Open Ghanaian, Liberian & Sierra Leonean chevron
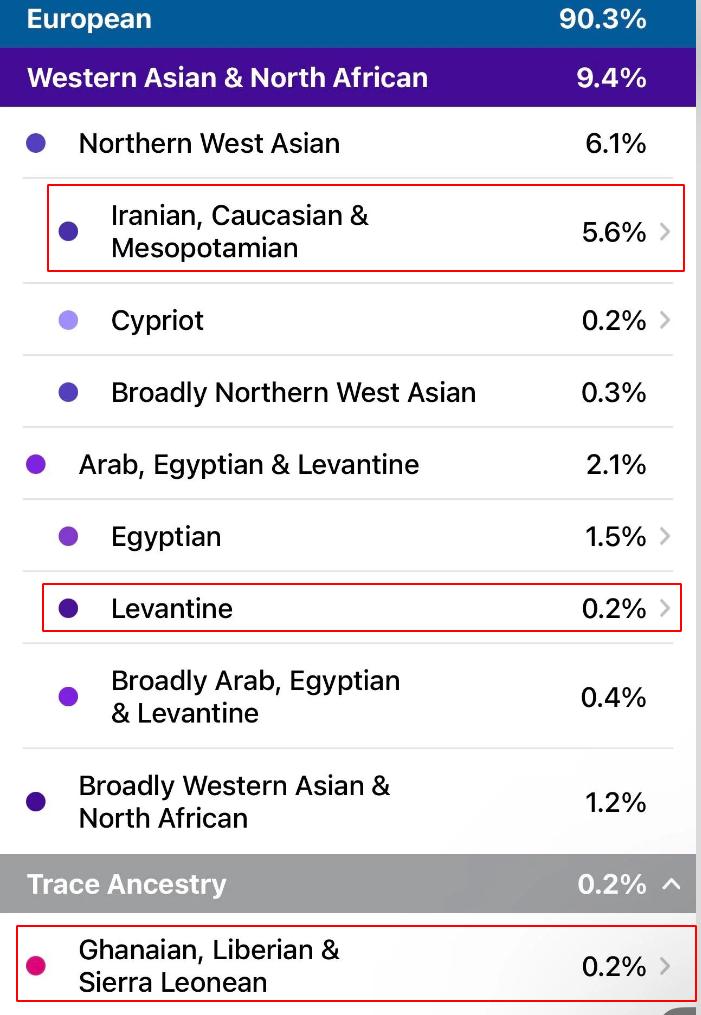This screenshot has width=701, height=1015. (x=666, y=966)
